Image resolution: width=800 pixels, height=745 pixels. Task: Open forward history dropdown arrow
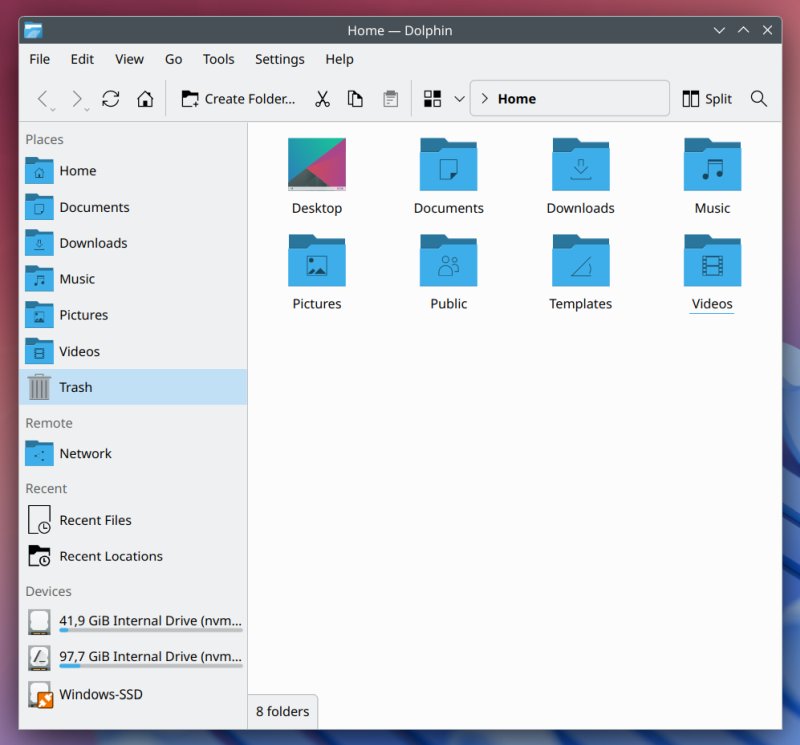point(87,106)
